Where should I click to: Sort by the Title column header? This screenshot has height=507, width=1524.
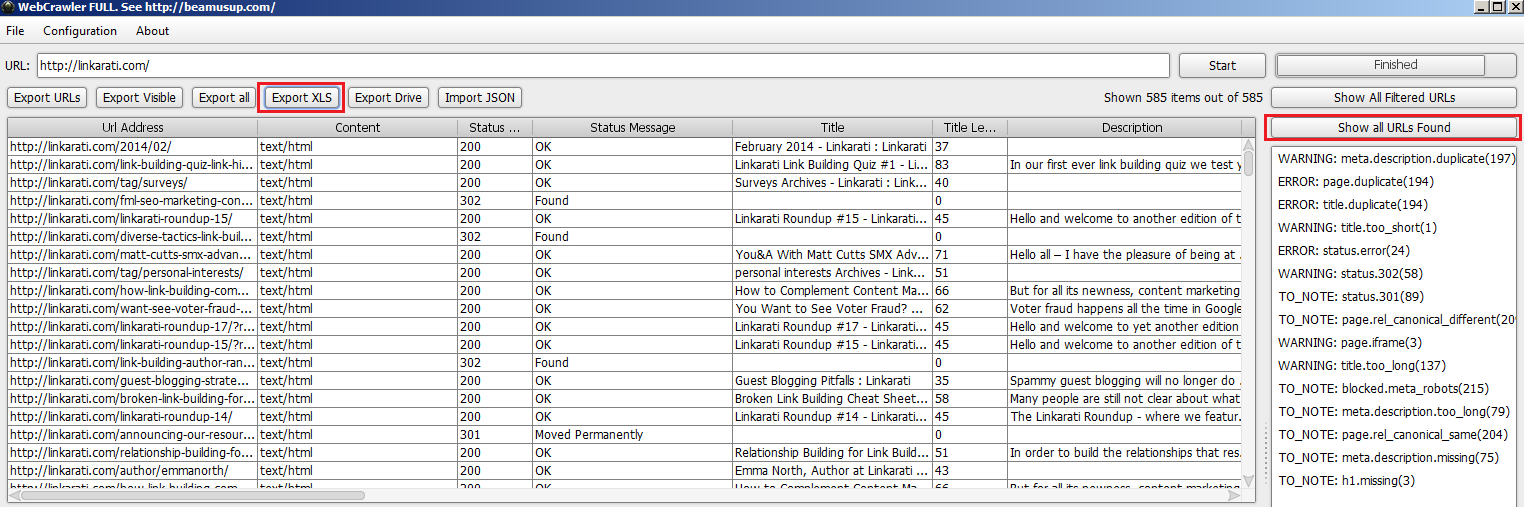[832, 128]
